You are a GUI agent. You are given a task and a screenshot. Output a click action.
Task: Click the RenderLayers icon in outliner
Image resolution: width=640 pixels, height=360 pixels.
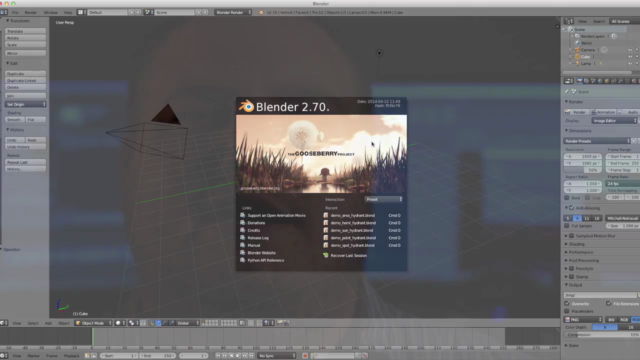578,36
